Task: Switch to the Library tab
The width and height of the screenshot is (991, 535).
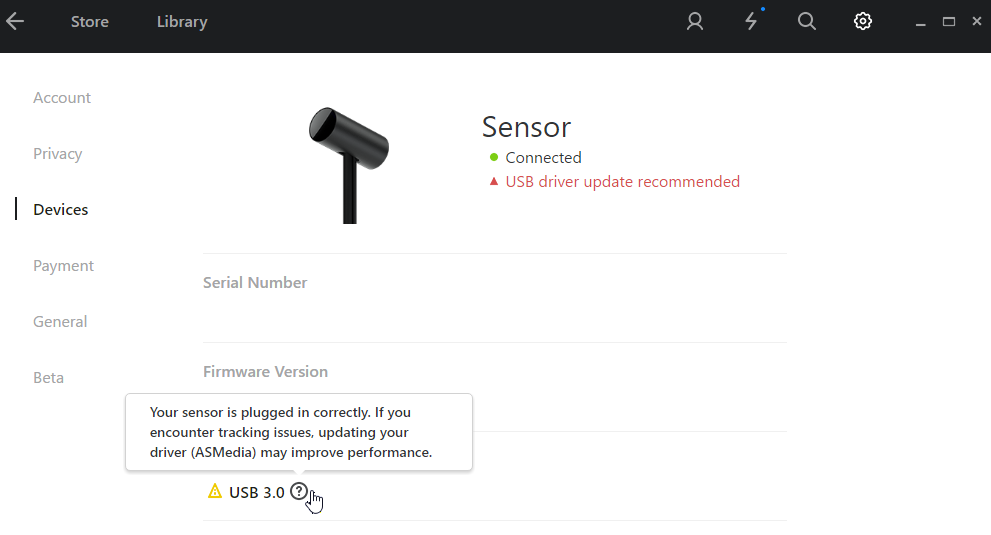Action: click(x=182, y=22)
